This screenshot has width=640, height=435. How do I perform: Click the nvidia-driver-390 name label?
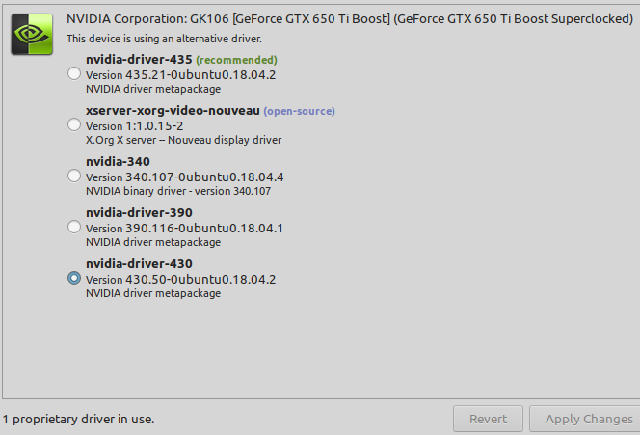click(139, 213)
